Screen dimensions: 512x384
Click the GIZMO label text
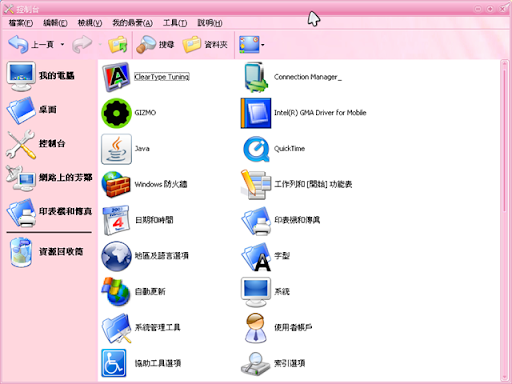coord(145,113)
